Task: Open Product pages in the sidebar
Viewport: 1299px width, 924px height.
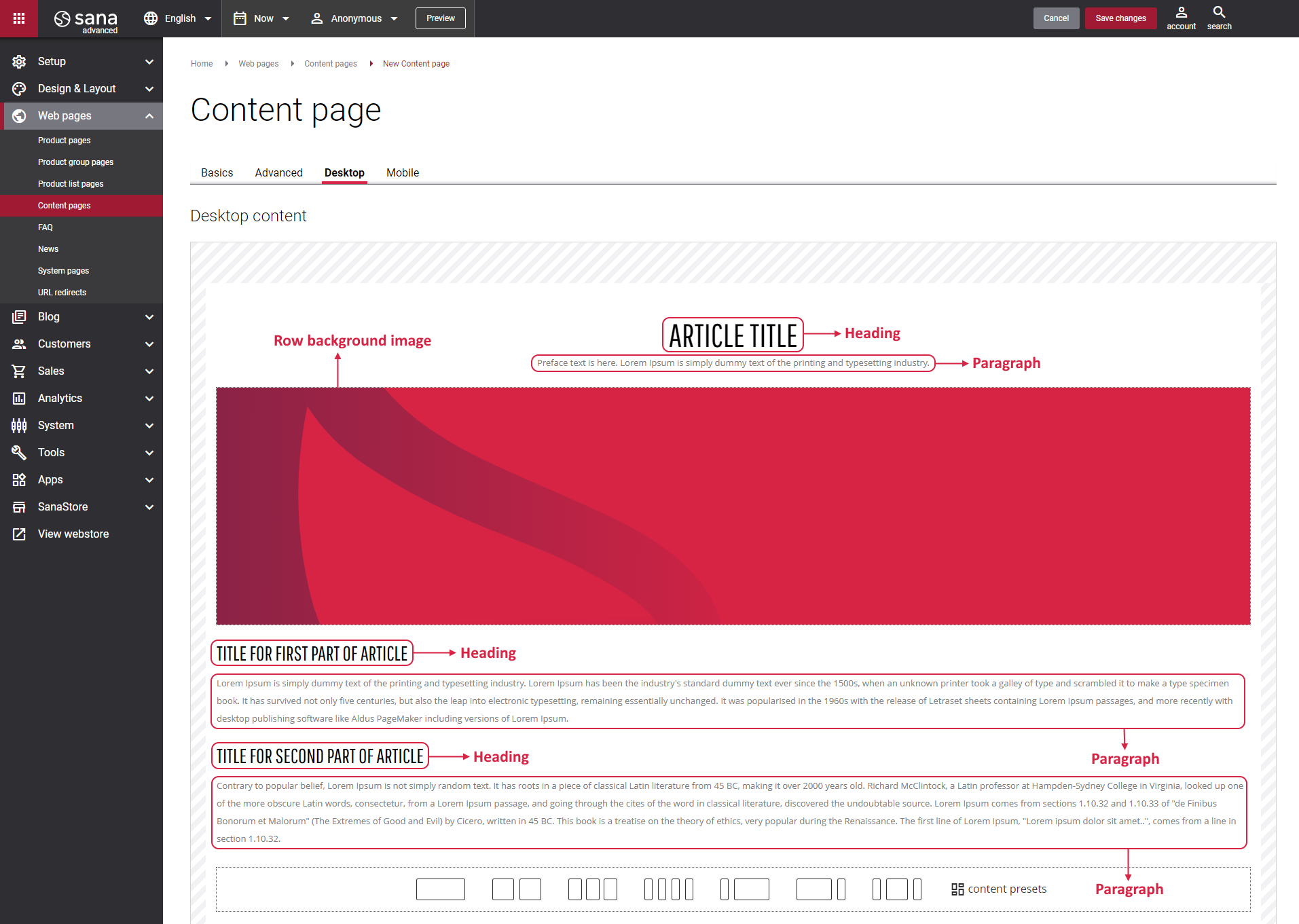Action: click(x=65, y=141)
